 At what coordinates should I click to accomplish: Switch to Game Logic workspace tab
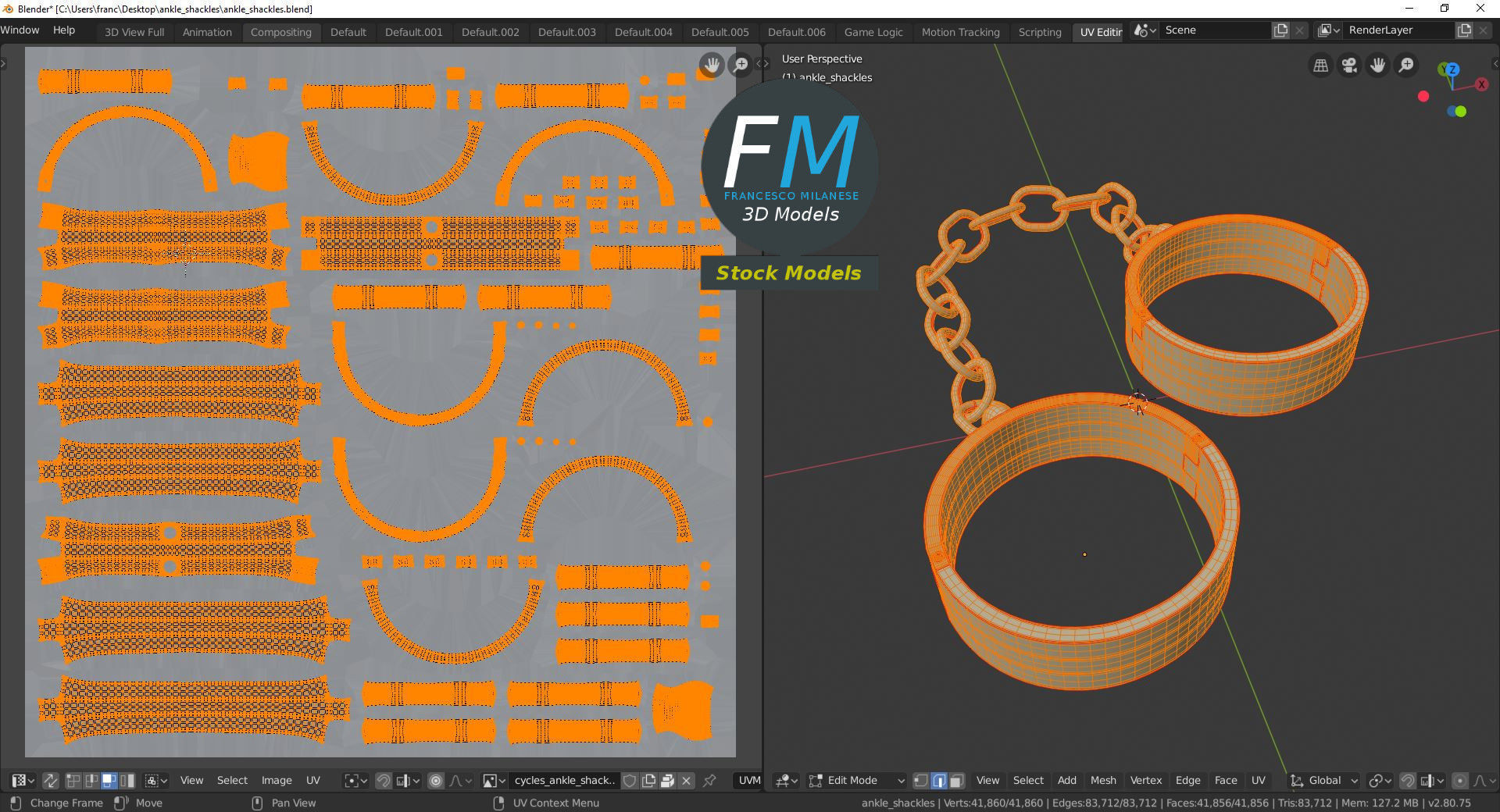[873, 32]
